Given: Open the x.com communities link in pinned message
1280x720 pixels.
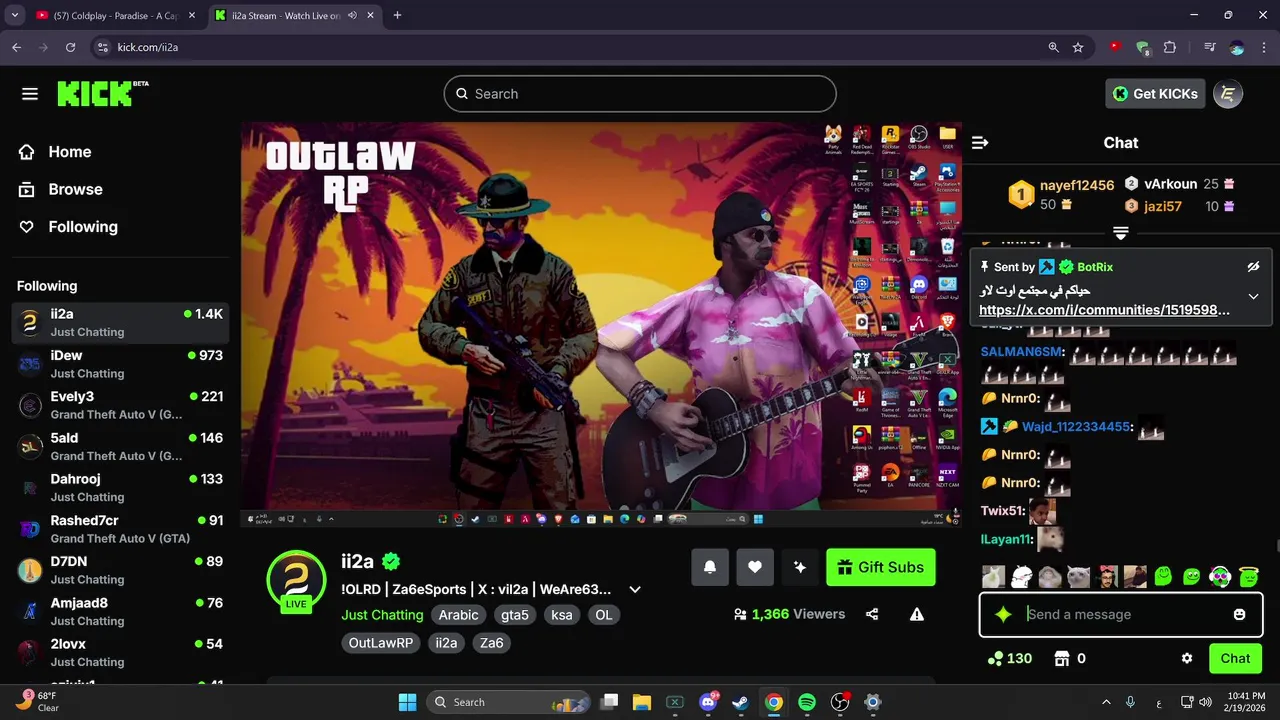Looking at the screenshot, I should 1104,310.
